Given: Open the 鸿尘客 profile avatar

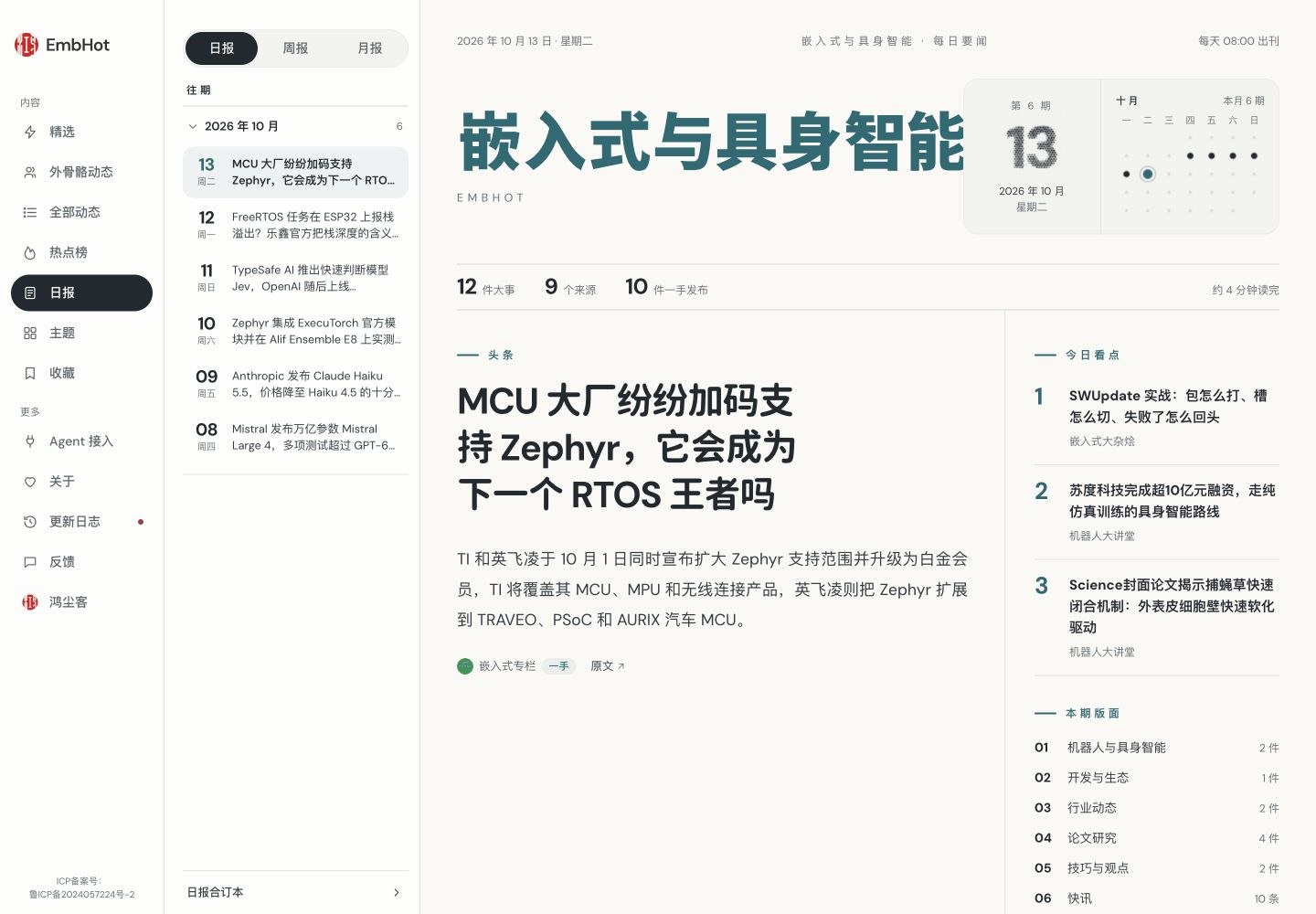Looking at the screenshot, I should (30, 602).
